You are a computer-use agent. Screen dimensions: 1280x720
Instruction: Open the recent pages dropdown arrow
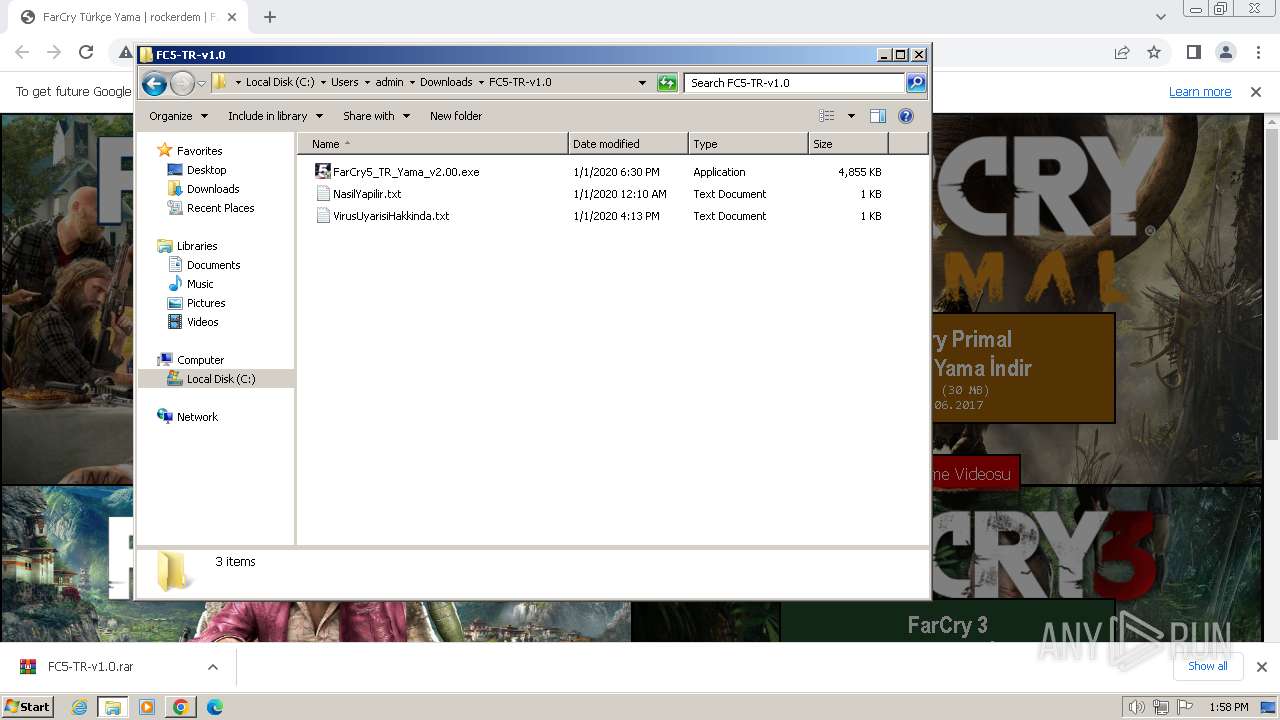[x=201, y=83]
